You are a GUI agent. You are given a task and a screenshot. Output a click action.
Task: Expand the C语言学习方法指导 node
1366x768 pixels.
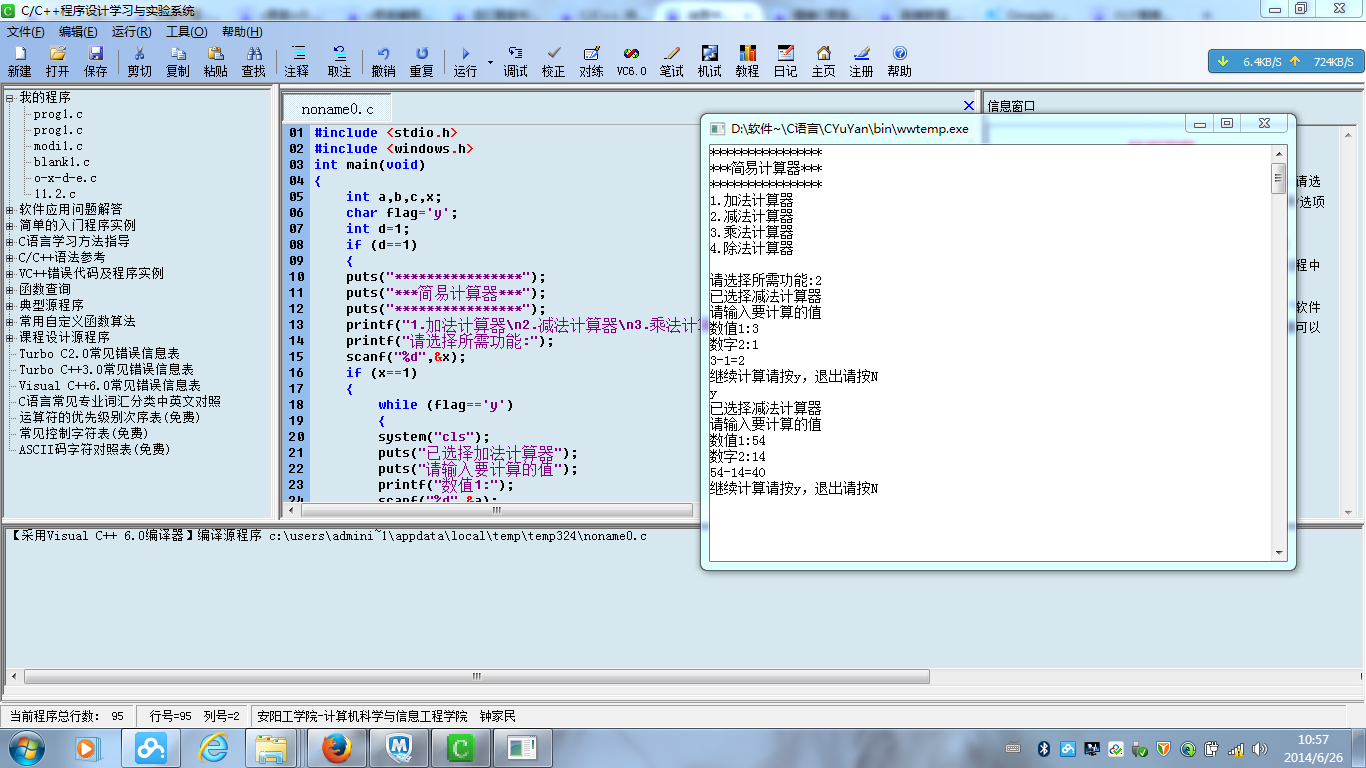10,242
